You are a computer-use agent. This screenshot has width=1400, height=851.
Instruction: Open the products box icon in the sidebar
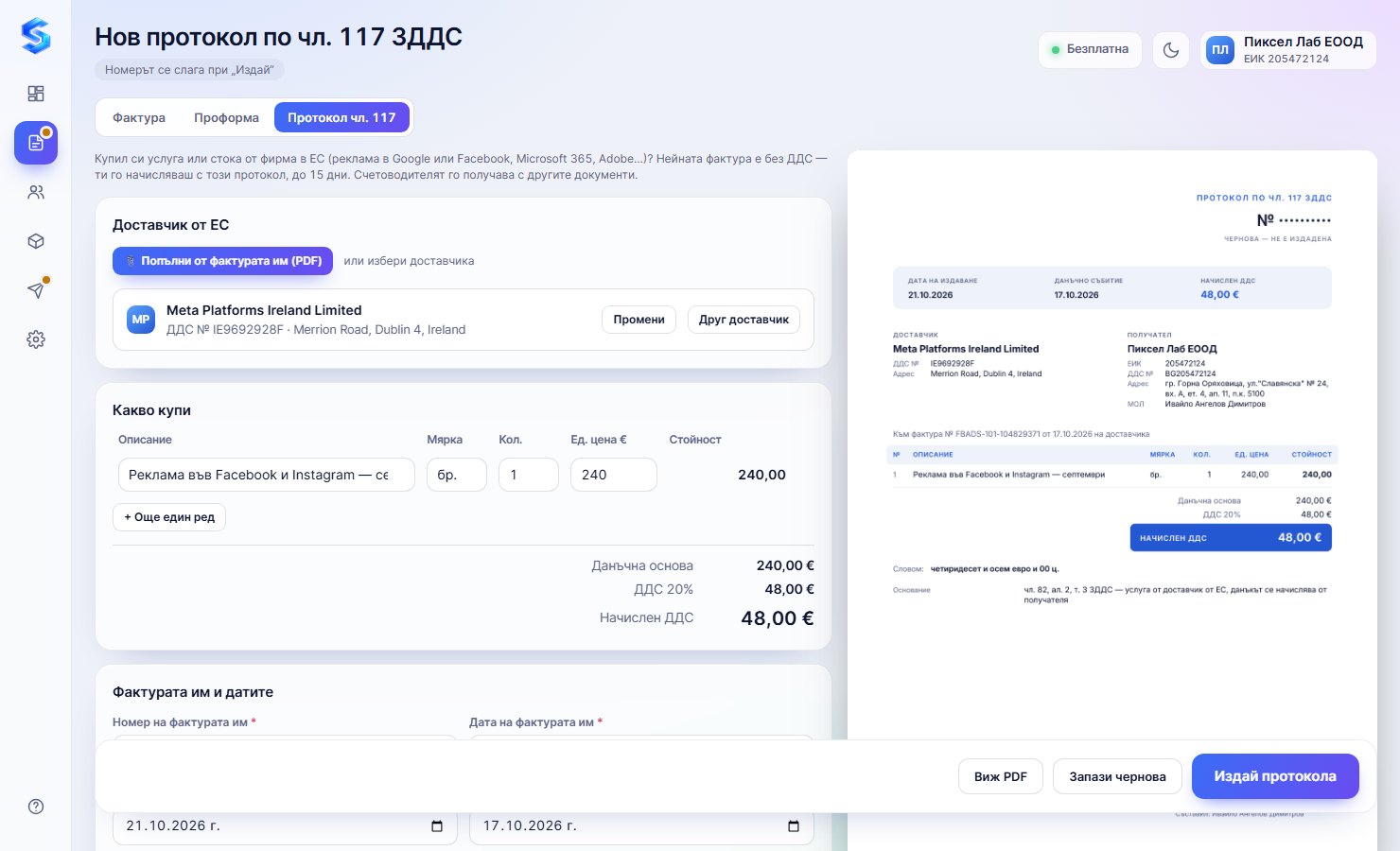coord(36,241)
